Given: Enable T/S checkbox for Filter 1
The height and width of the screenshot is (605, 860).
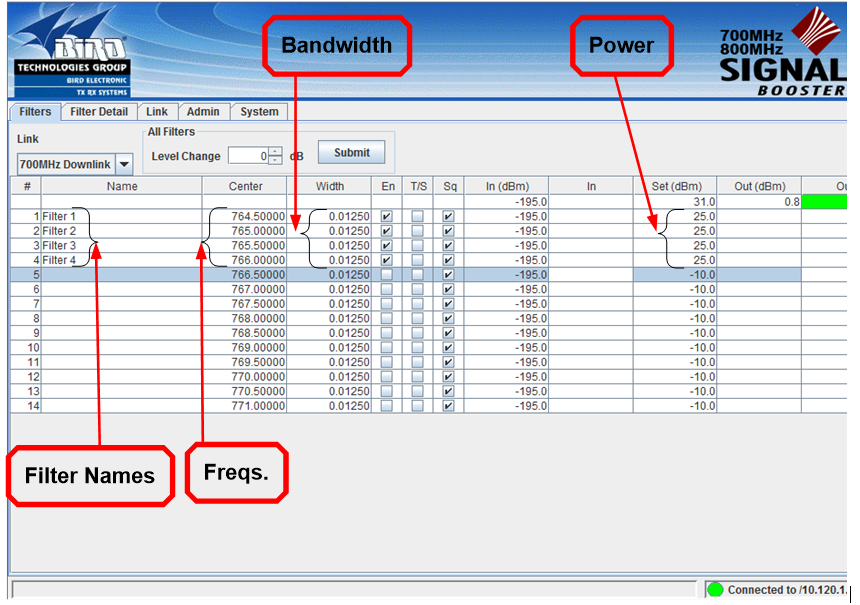Looking at the screenshot, I should 418,216.
